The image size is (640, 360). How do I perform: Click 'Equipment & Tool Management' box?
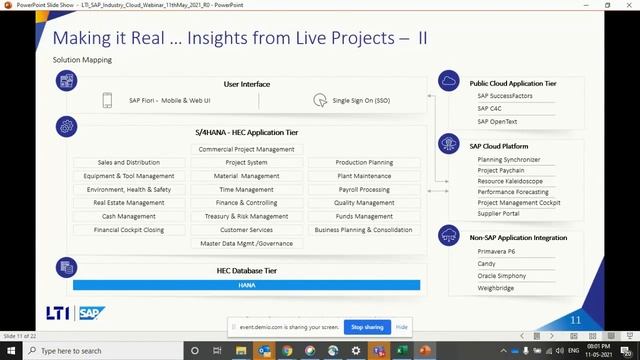129,176
